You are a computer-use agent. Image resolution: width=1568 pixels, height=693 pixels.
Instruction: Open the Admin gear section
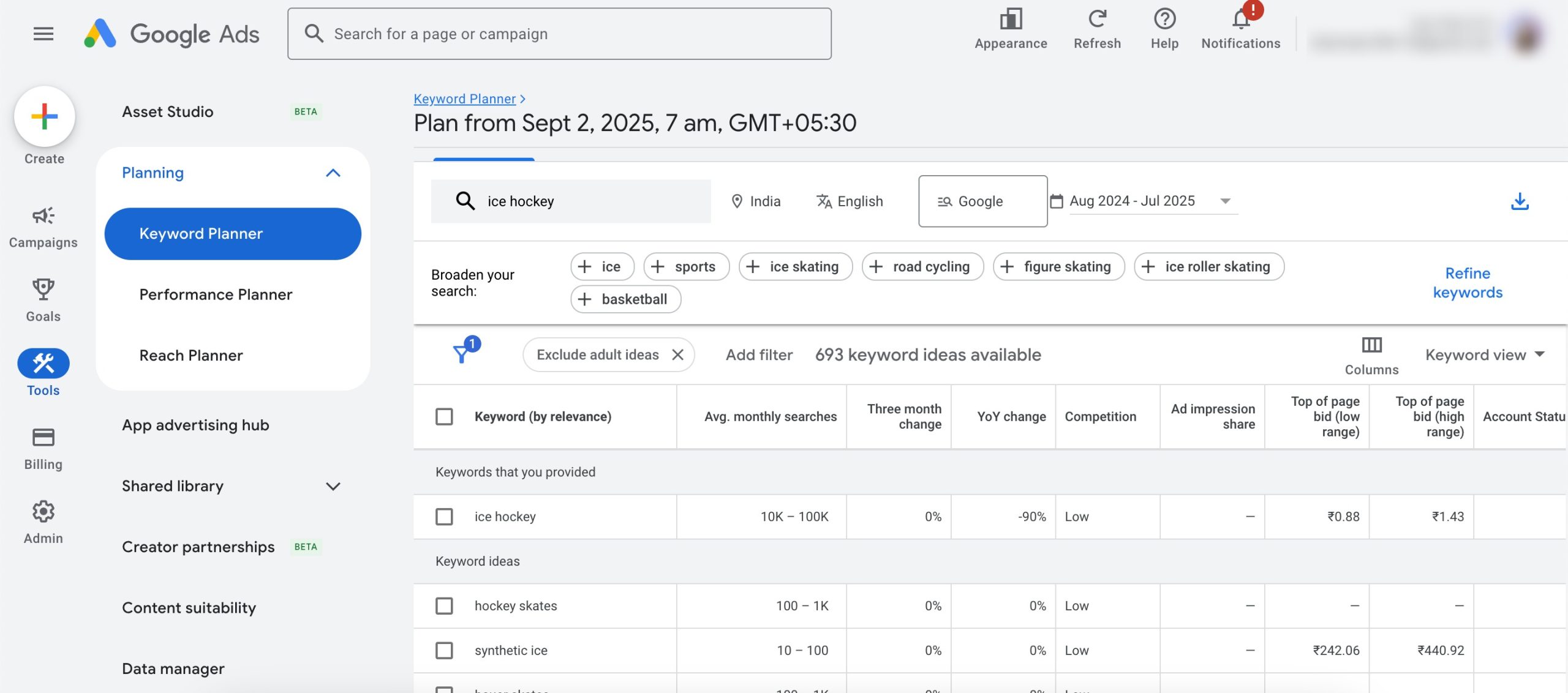click(43, 523)
